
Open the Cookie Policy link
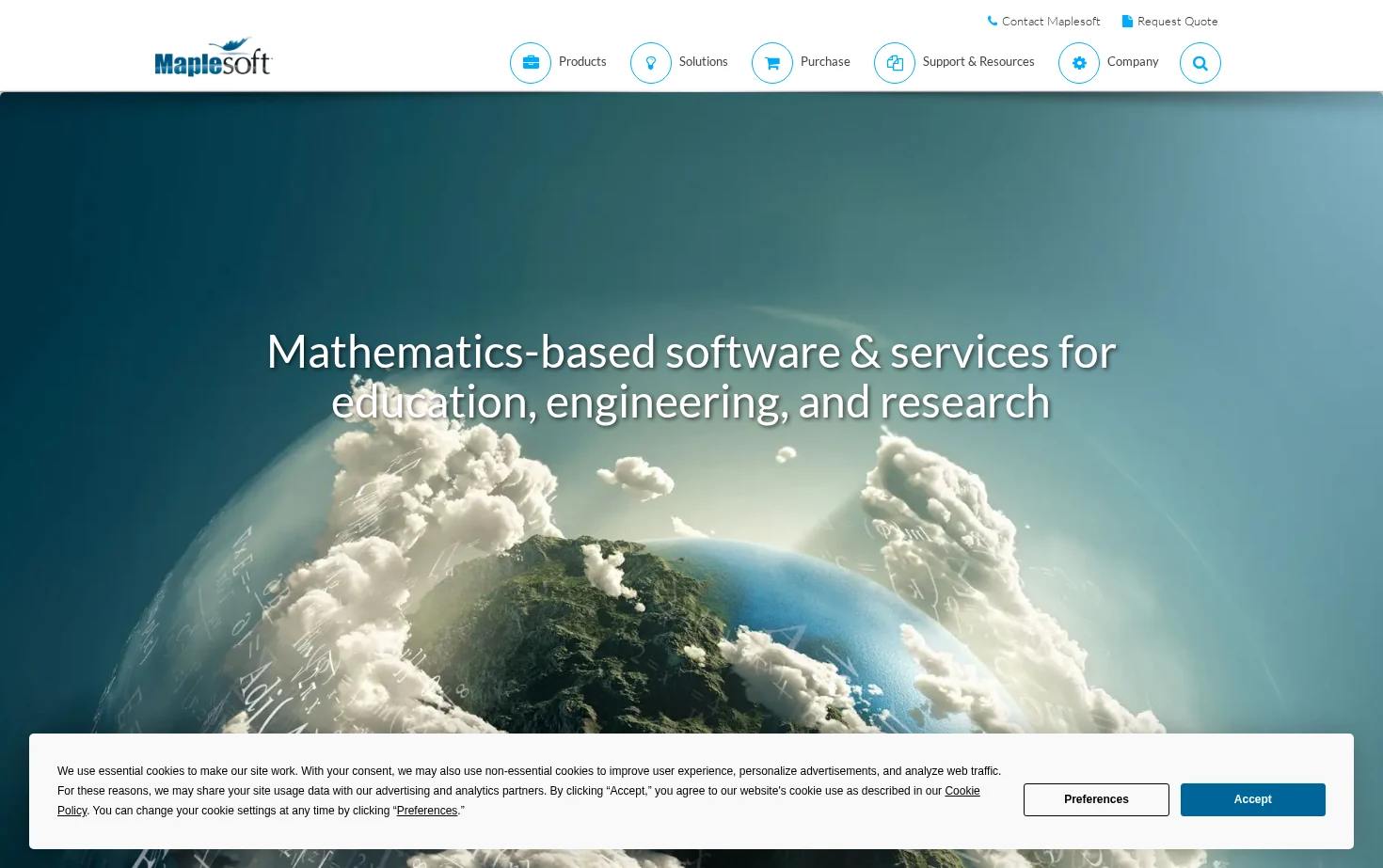pyautogui.click(x=962, y=791)
